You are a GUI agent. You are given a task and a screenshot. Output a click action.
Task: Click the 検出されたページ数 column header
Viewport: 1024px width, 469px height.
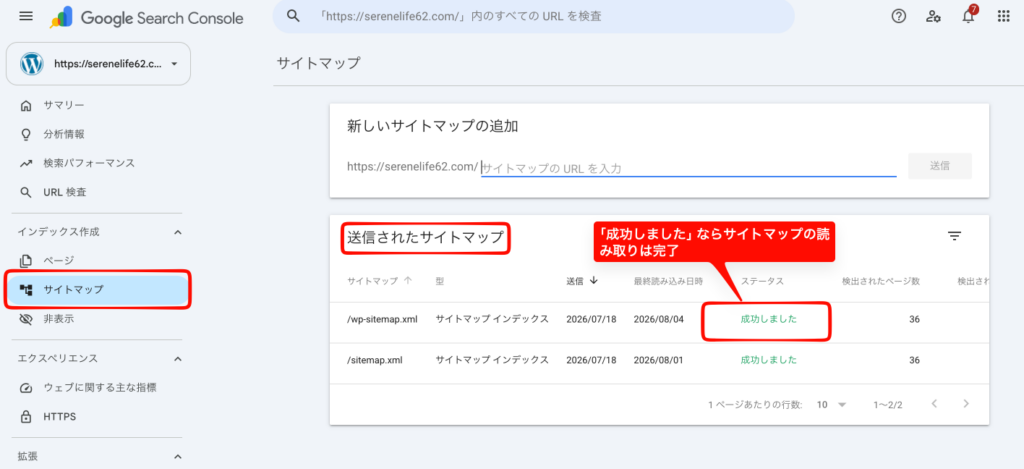tap(881, 282)
